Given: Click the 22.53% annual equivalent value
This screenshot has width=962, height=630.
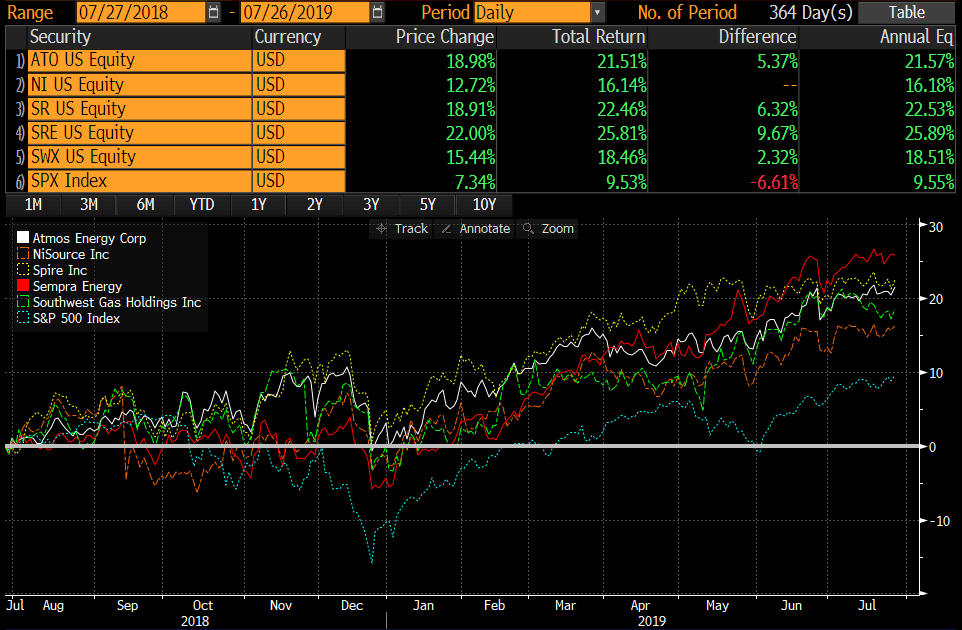Looking at the screenshot, I should (x=929, y=109).
